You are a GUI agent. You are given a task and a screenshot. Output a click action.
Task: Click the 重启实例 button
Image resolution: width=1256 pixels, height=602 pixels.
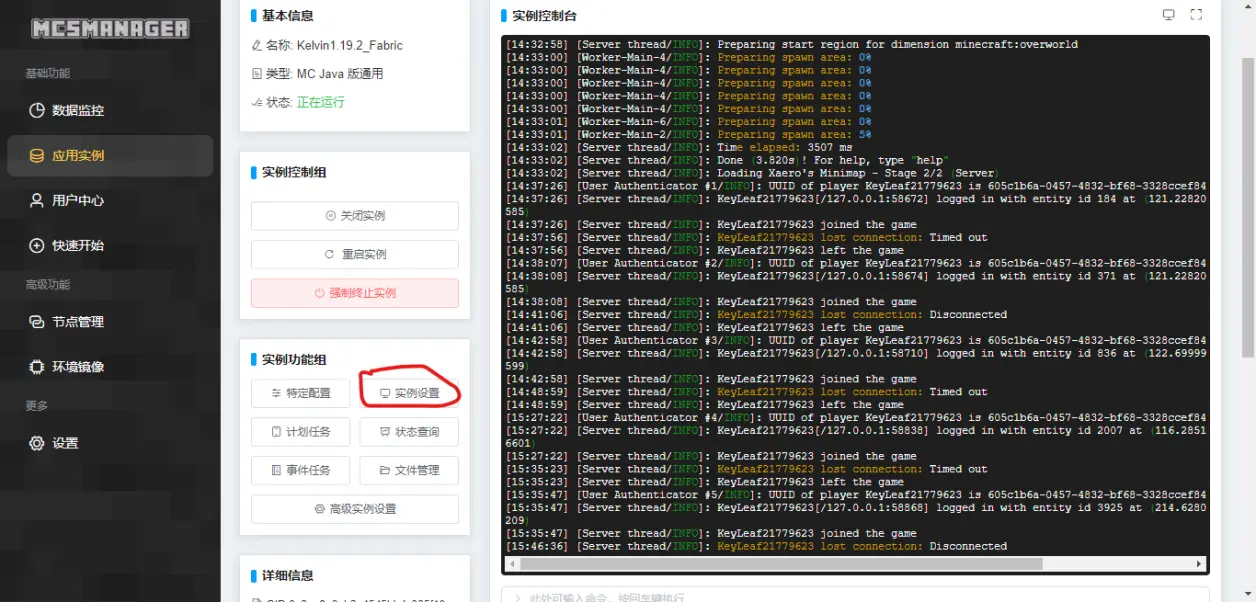(x=355, y=254)
